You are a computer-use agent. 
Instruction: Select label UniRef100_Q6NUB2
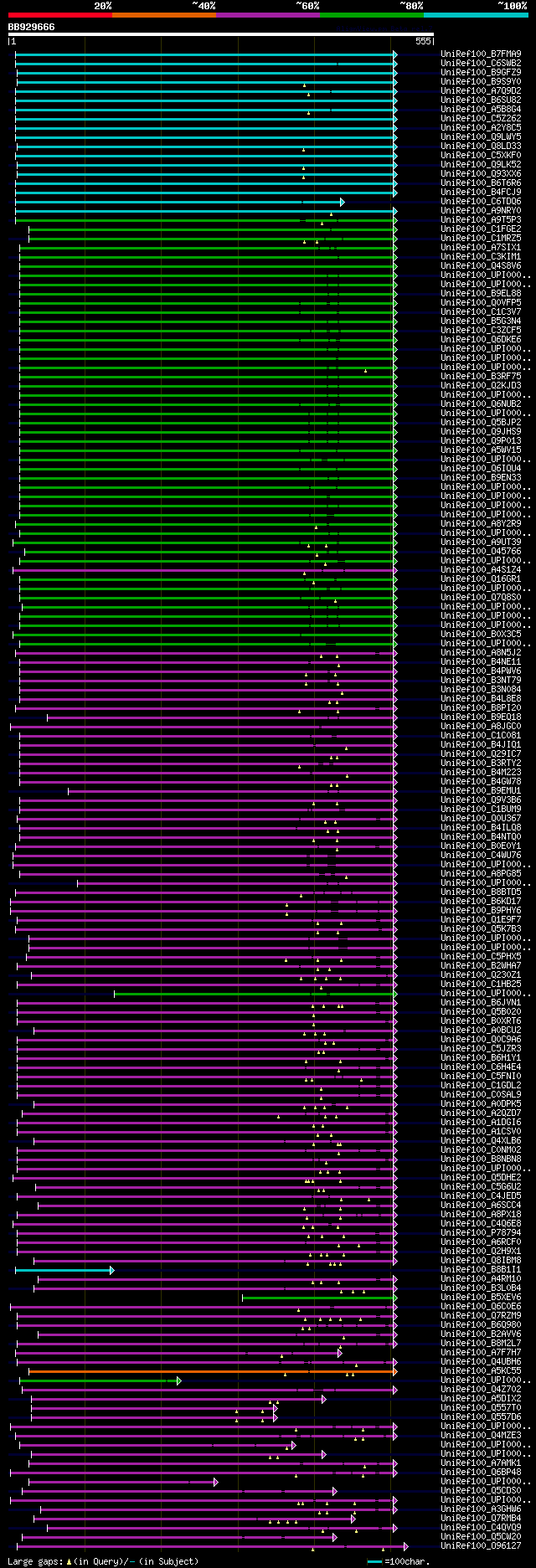pos(481,404)
